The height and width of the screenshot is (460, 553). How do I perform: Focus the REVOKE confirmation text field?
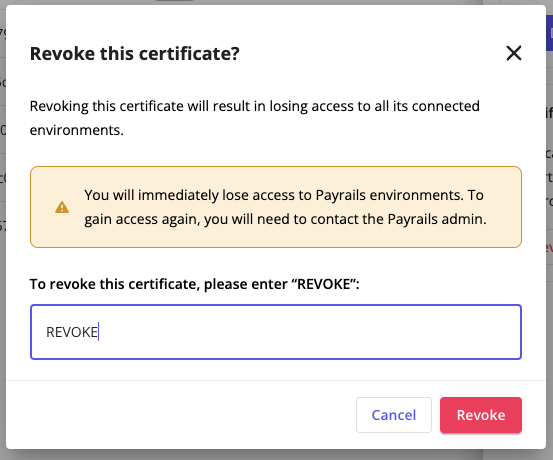(x=276, y=332)
